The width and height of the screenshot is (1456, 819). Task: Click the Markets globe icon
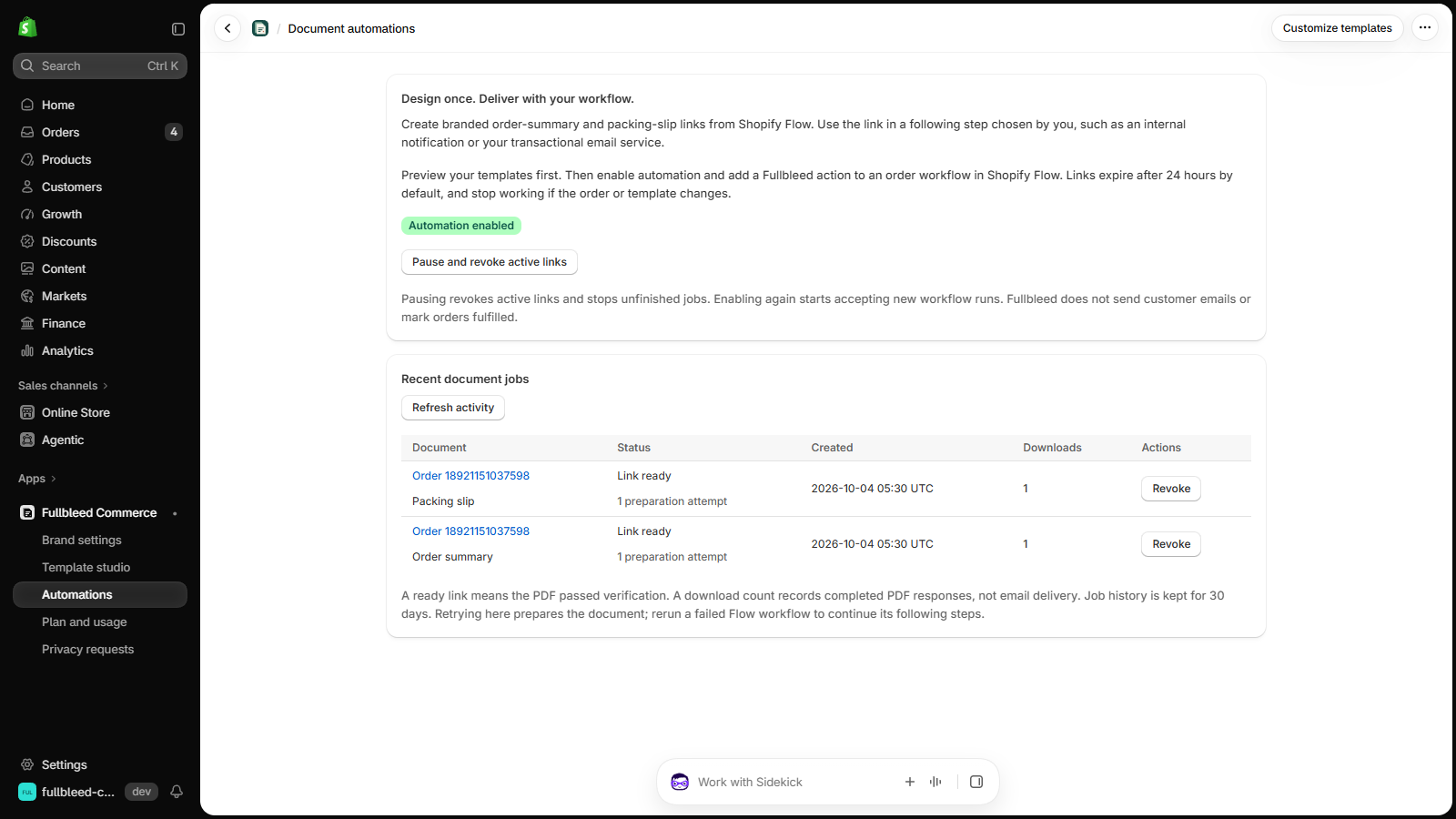(x=27, y=296)
